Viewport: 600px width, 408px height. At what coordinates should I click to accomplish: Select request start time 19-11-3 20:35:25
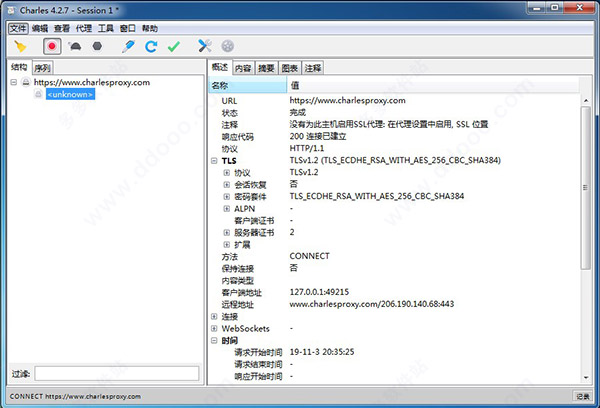pos(322,352)
